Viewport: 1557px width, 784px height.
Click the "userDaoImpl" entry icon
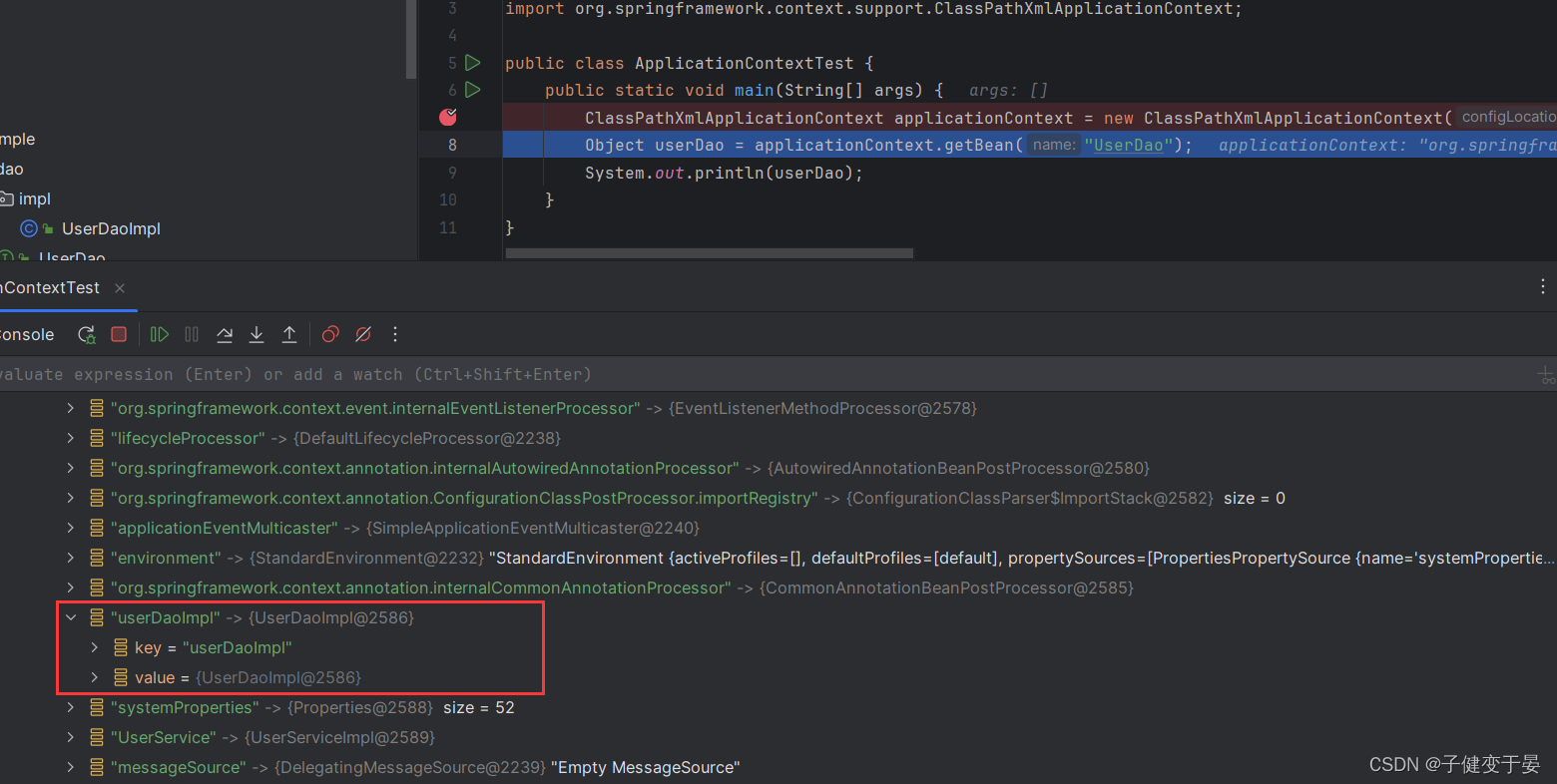(x=97, y=617)
